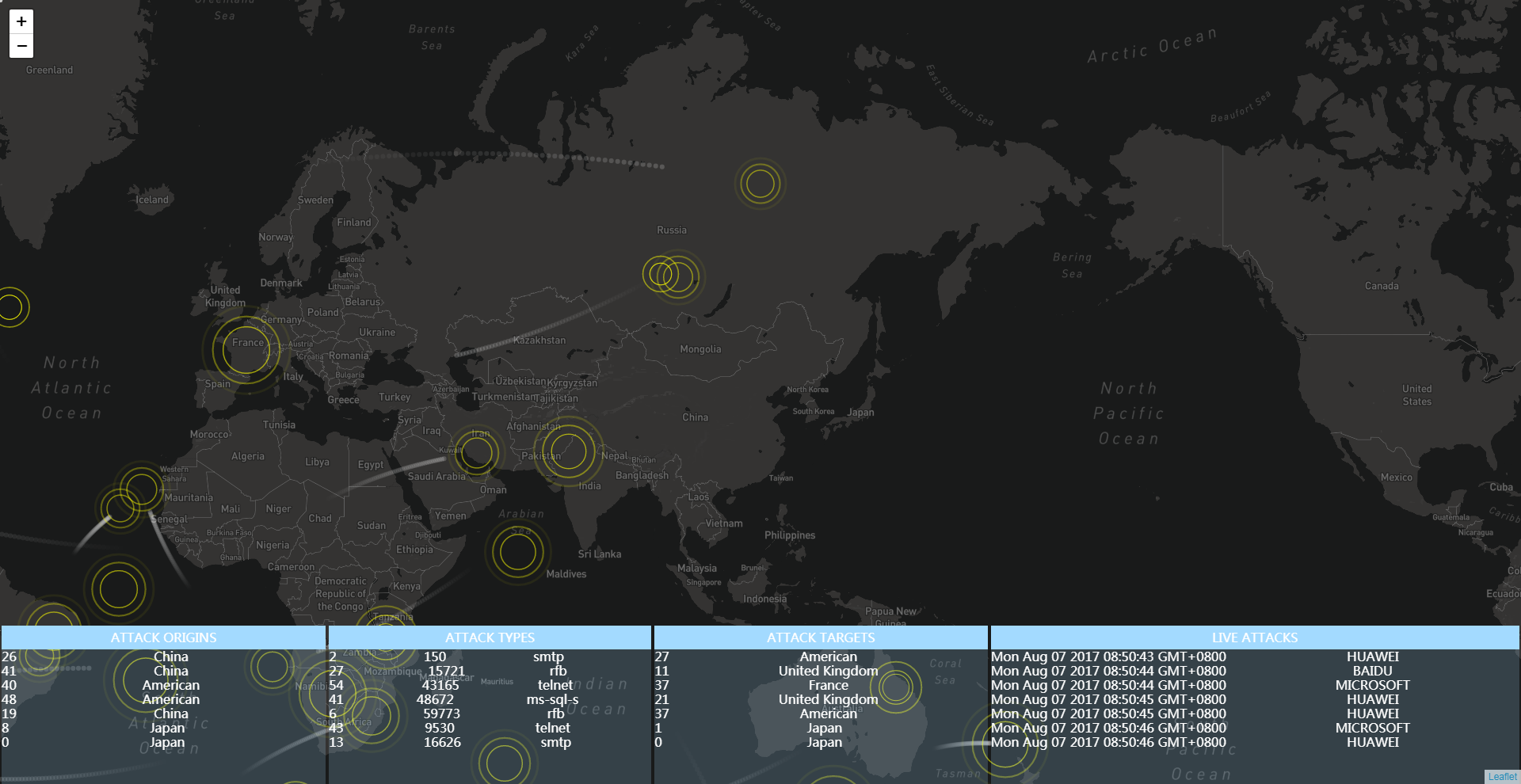The image size is (1521, 784).
Task: Select origin row '40 American'
Action: [163, 685]
